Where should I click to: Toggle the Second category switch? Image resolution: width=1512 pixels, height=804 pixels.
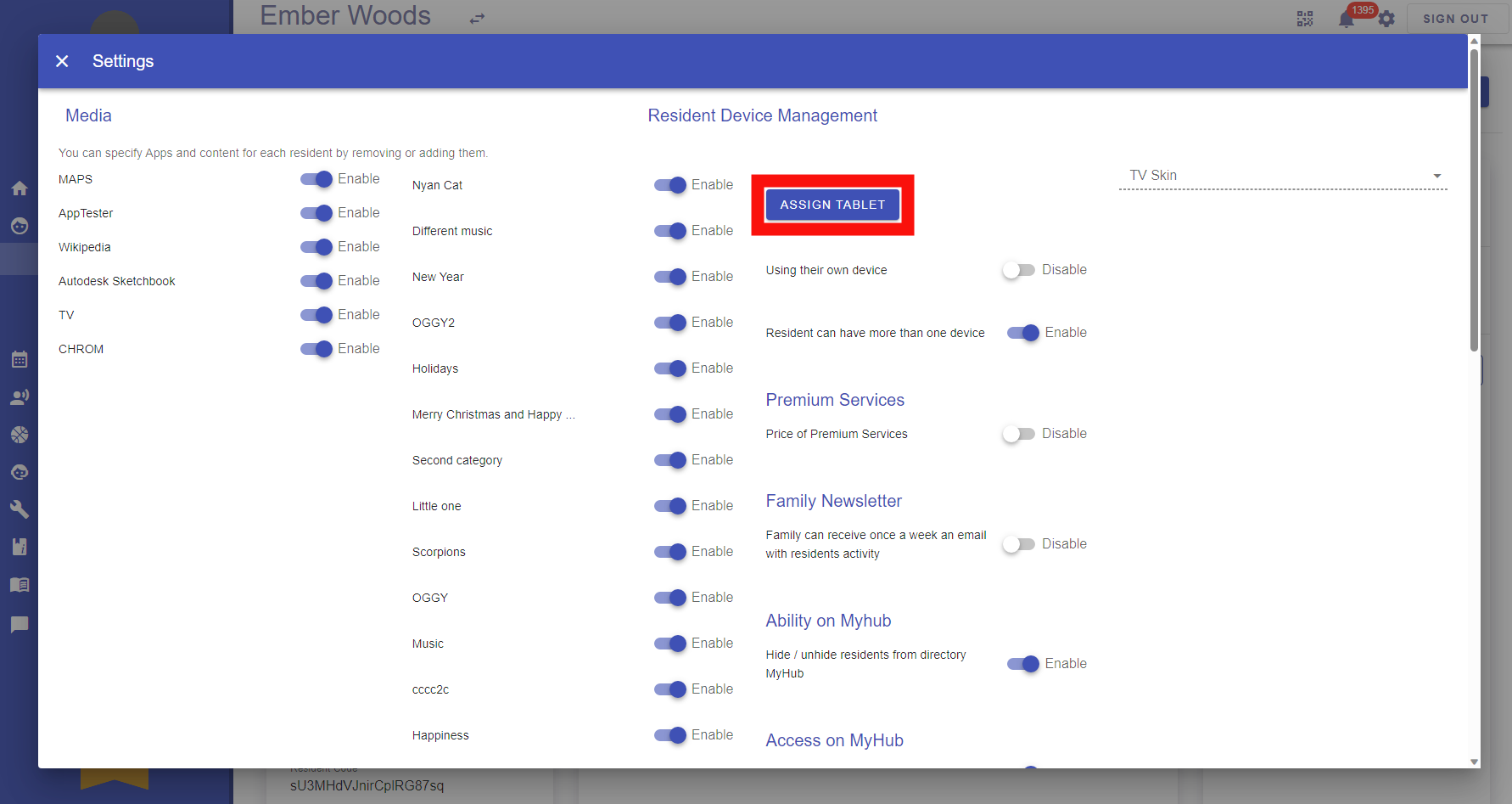pyautogui.click(x=670, y=460)
